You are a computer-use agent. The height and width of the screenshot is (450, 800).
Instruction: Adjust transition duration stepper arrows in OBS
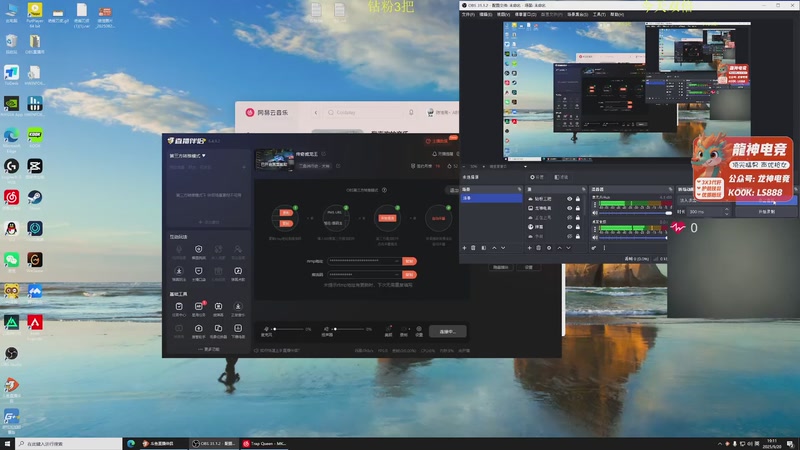coord(727,211)
